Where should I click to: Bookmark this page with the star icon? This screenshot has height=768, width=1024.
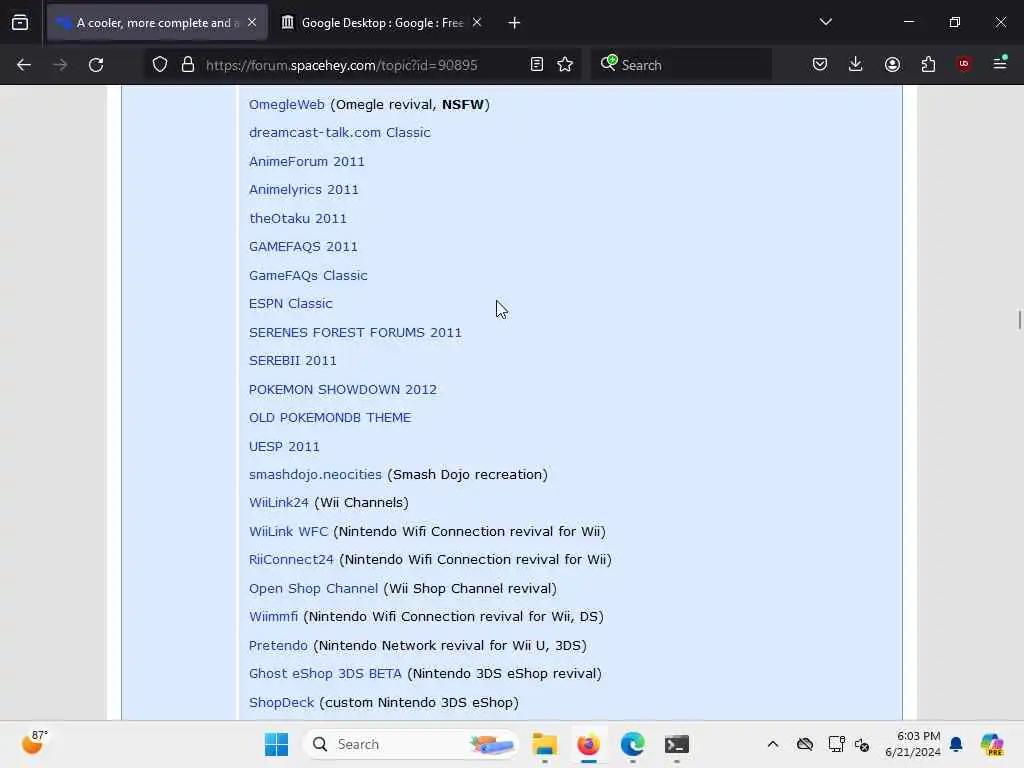click(x=566, y=65)
